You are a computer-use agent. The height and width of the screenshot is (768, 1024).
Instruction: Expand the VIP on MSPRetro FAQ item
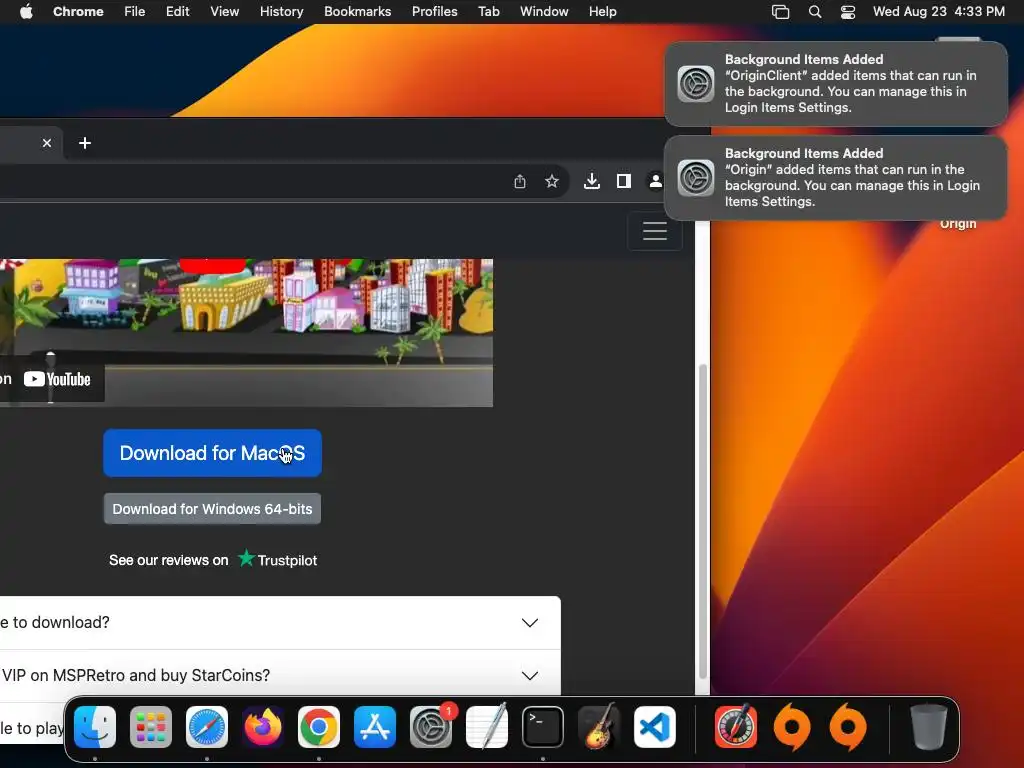pos(278,675)
